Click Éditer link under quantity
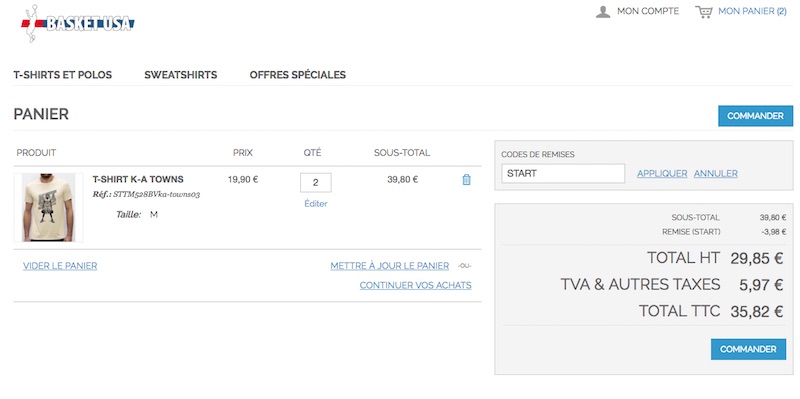The height and width of the screenshot is (399, 800). tap(316, 204)
